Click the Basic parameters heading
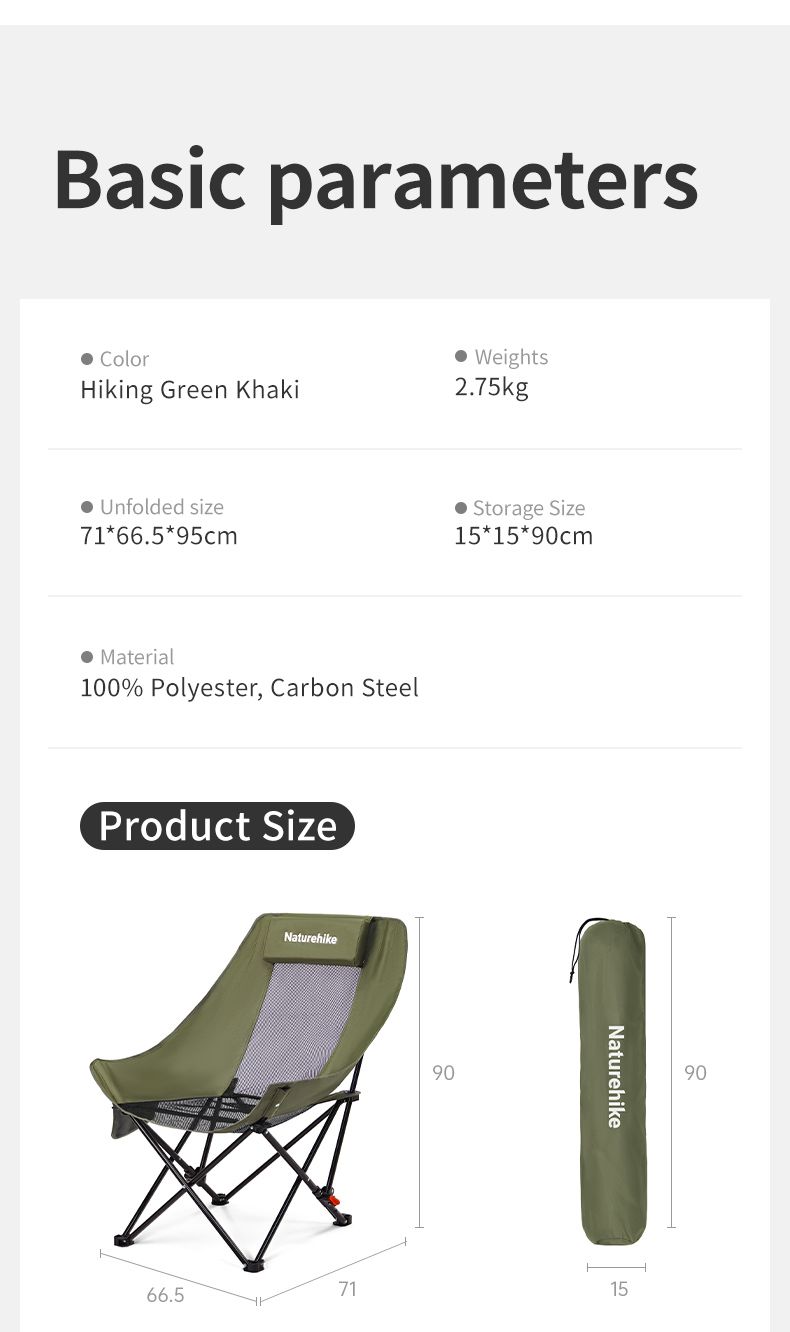This screenshot has width=790, height=1332. point(375,180)
